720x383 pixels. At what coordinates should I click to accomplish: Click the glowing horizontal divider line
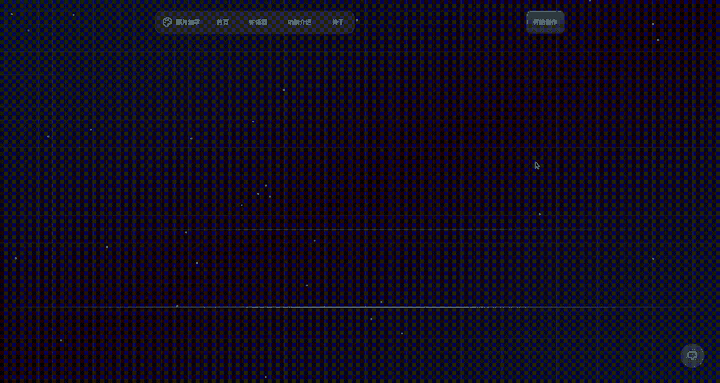(360, 307)
